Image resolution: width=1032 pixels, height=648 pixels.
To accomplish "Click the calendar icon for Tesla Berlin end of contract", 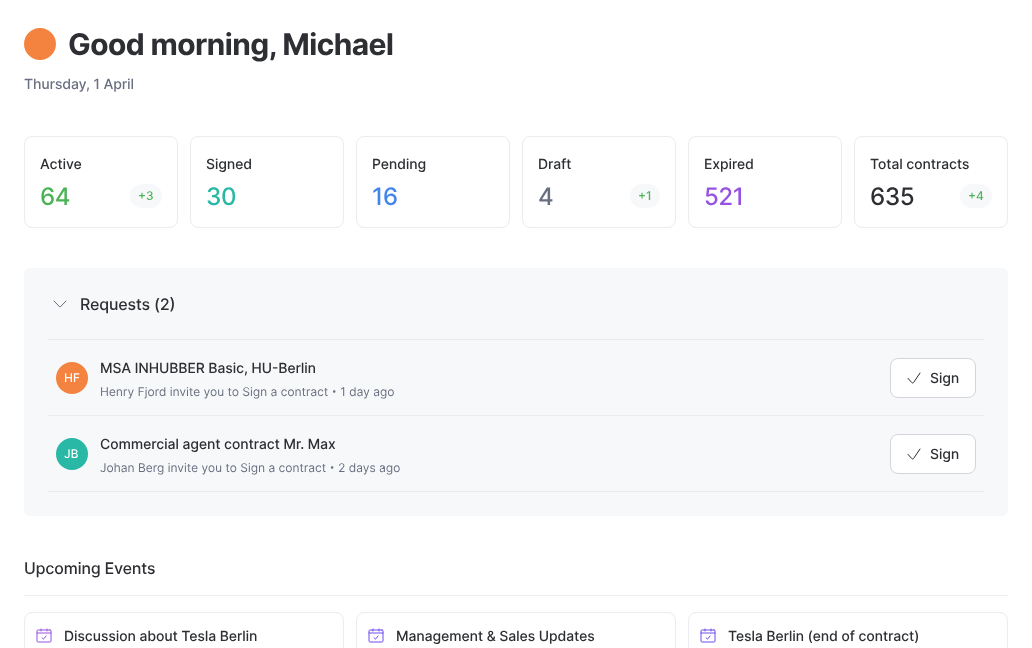I will 707,635.
